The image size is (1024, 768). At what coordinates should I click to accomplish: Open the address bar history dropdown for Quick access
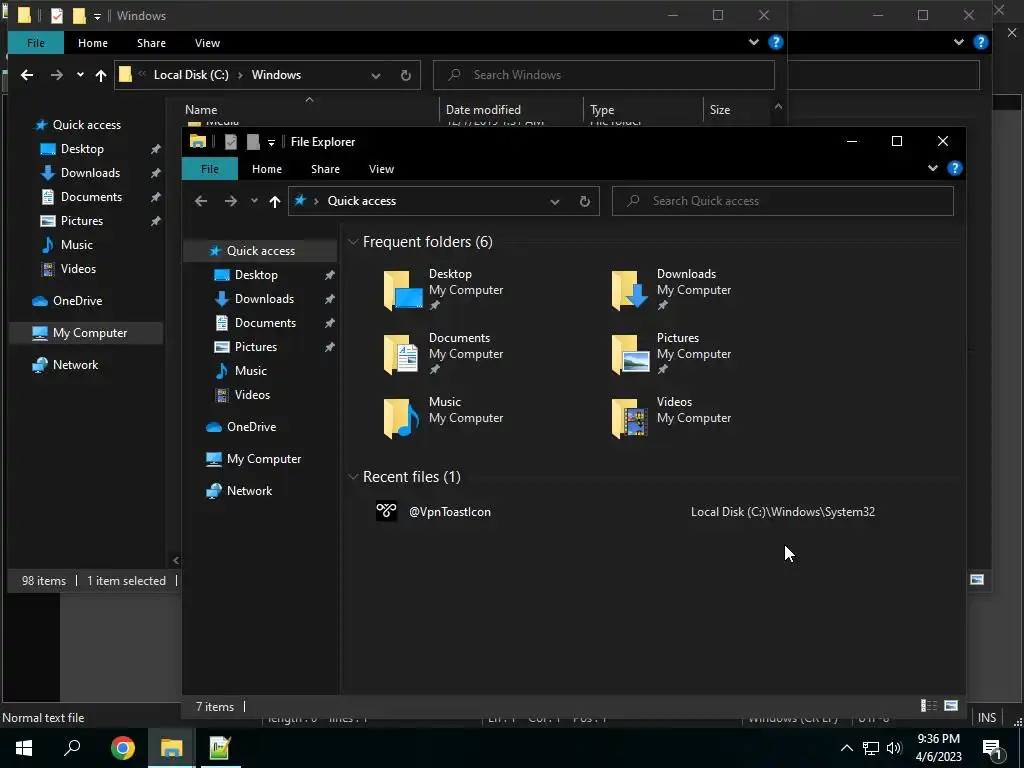554,201
